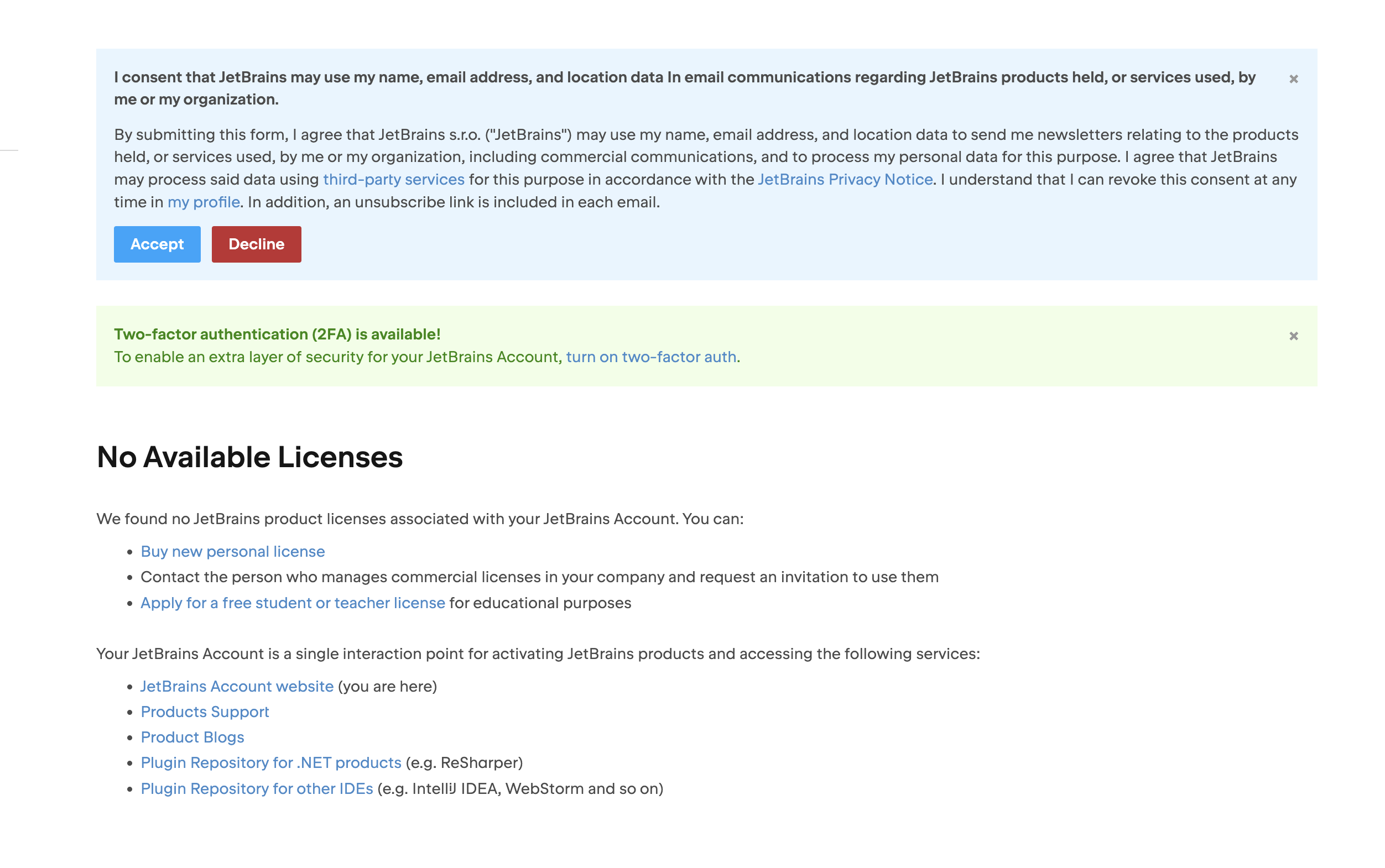Image resolution: width=1385 pixels, height=868 pixels.
Task: Apply for a free student or teacher license
Action: (x=292, y=603)
